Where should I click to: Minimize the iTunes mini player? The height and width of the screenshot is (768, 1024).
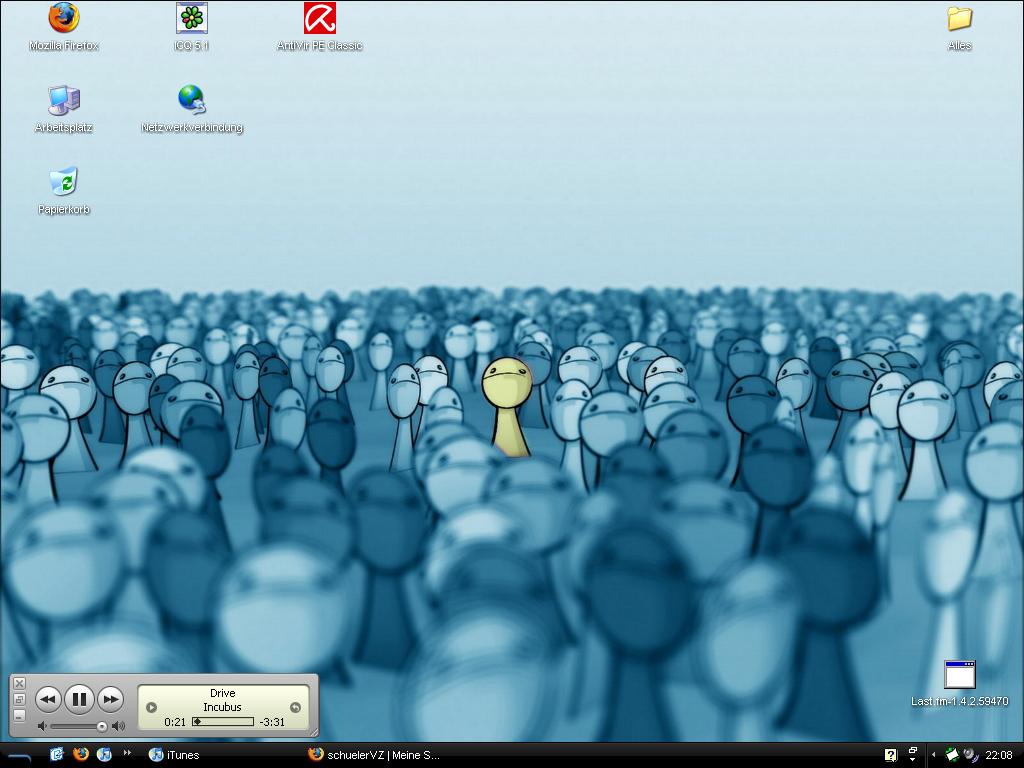(19, 716)
